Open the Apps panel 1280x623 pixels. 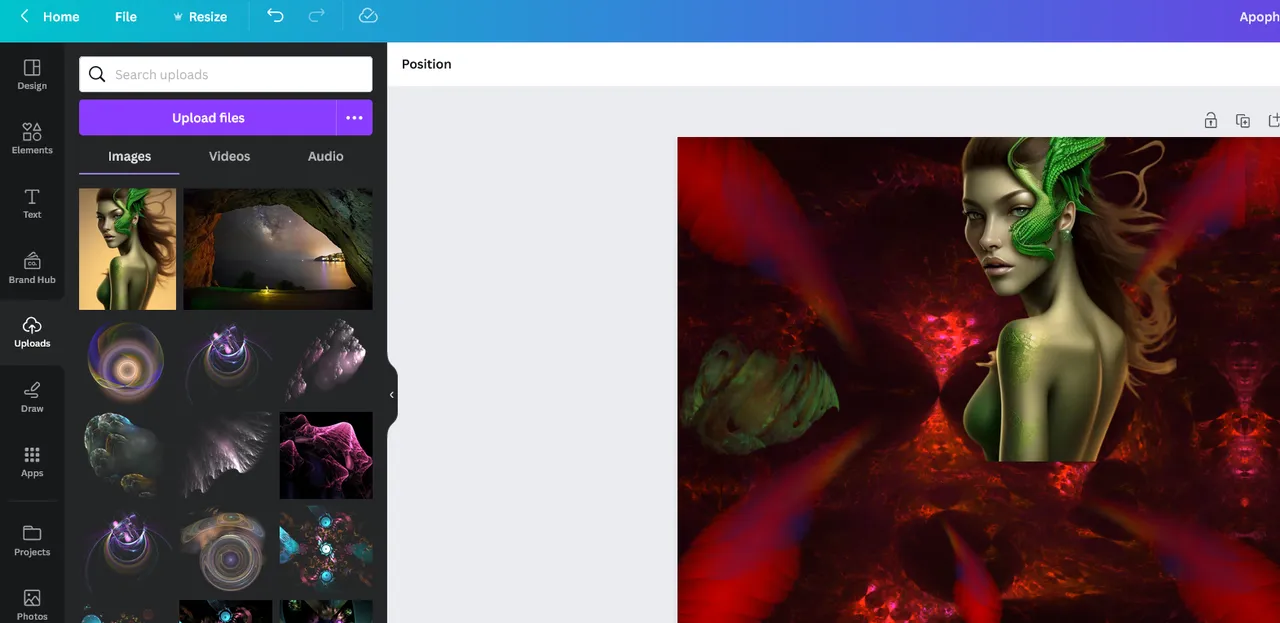click(x=32, y=461)
